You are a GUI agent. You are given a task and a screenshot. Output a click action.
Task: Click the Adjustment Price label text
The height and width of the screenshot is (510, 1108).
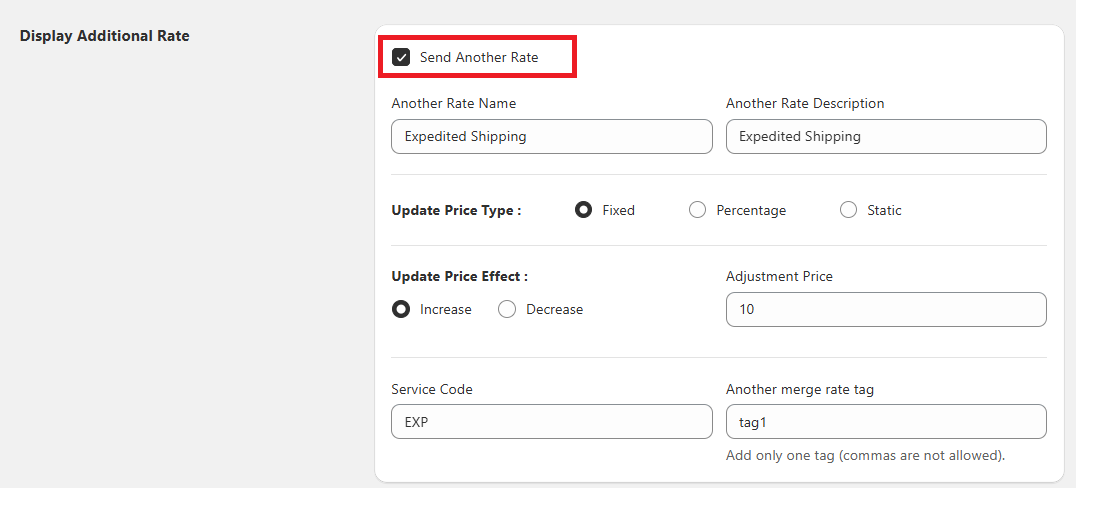click(x=779, y=276)
